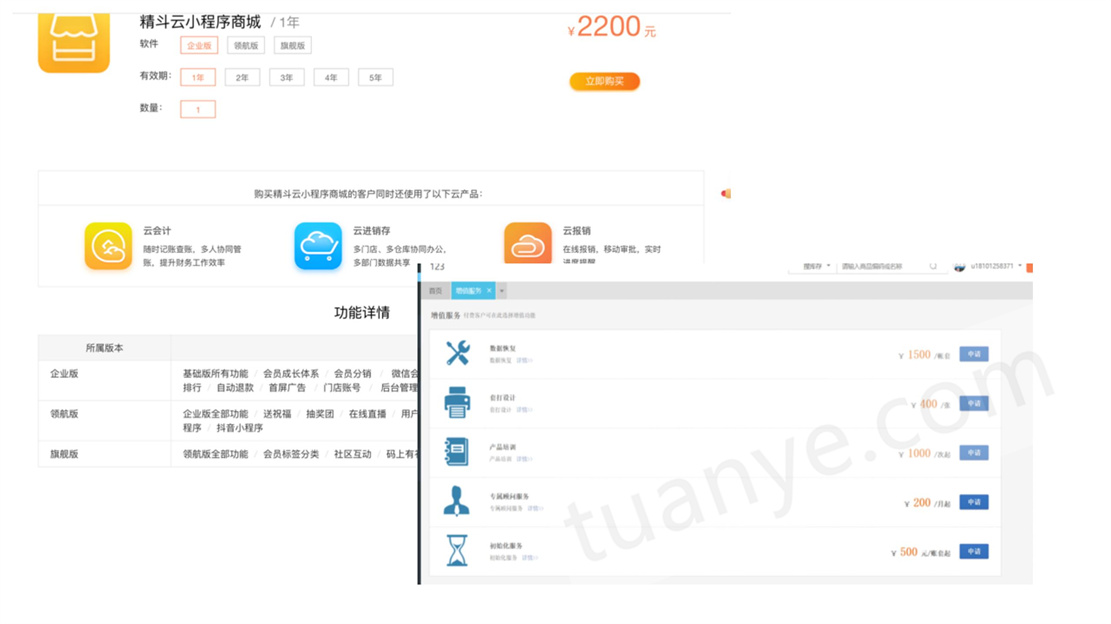Click the person icon for 专属顾问服务
The height and width of the screenshot is (624, 1111).
point(457,501)
